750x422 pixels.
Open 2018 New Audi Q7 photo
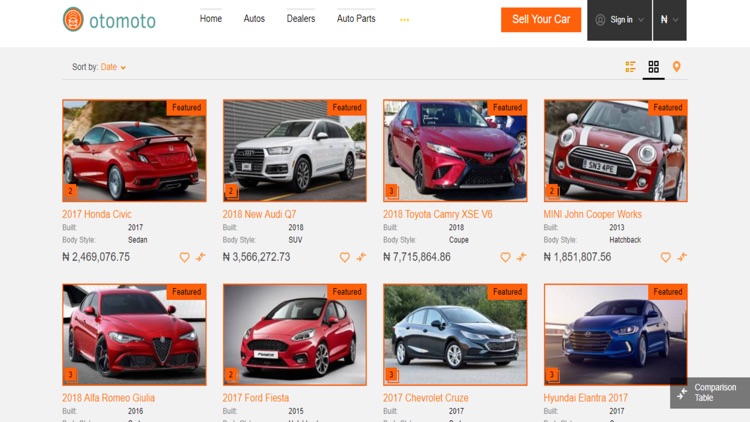tap(295, 150)
